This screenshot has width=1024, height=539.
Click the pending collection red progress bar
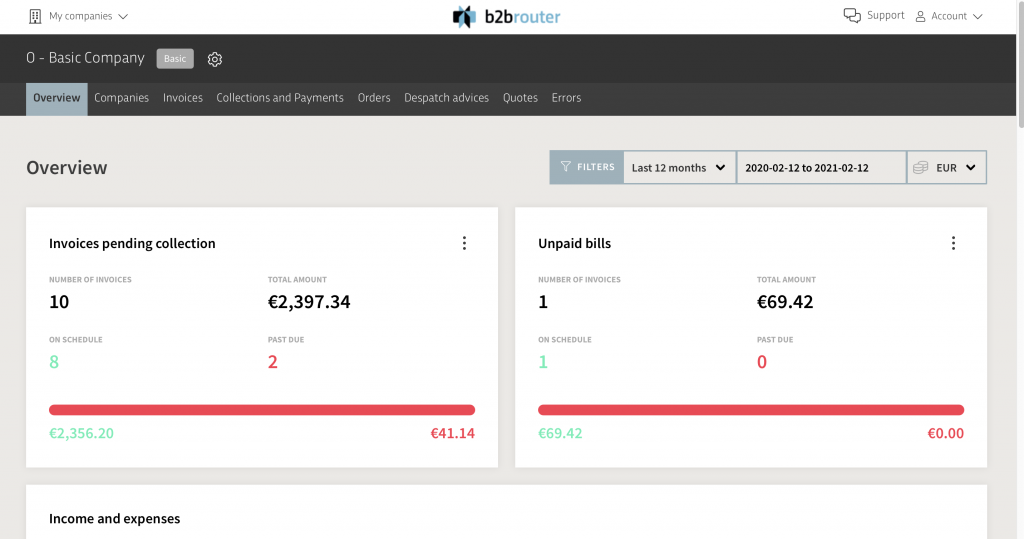click(x=262, y=409)
